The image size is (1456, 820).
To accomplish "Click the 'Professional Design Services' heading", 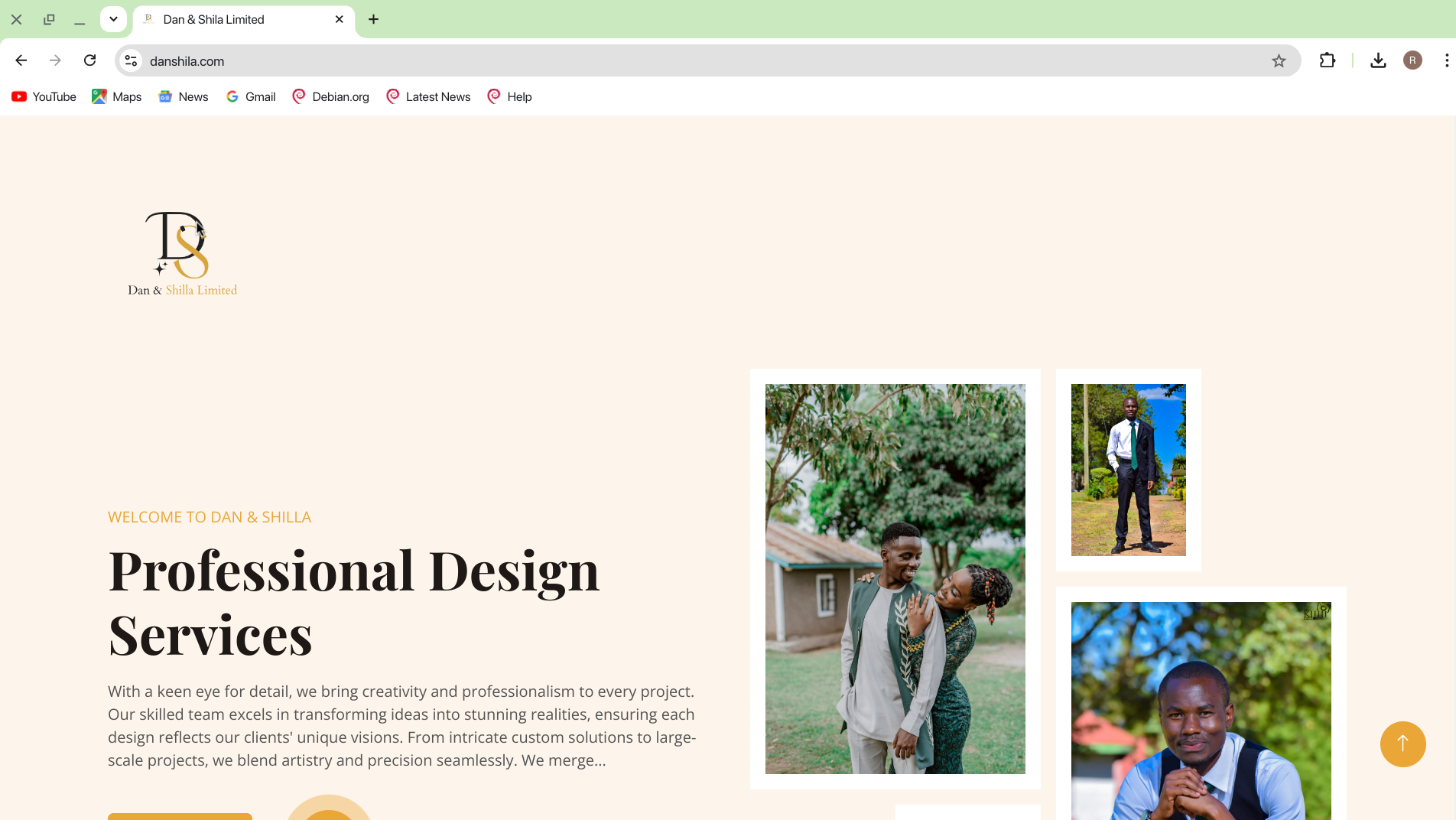I will coord(354,603).
